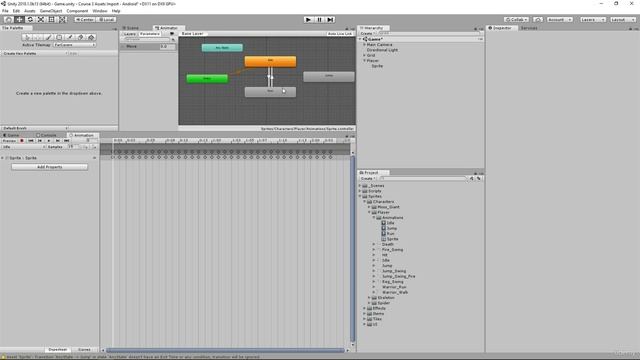This screenshot has height=360, width=640.
Task: Select the Scale tool in toolbar
Action: (41, 20)
